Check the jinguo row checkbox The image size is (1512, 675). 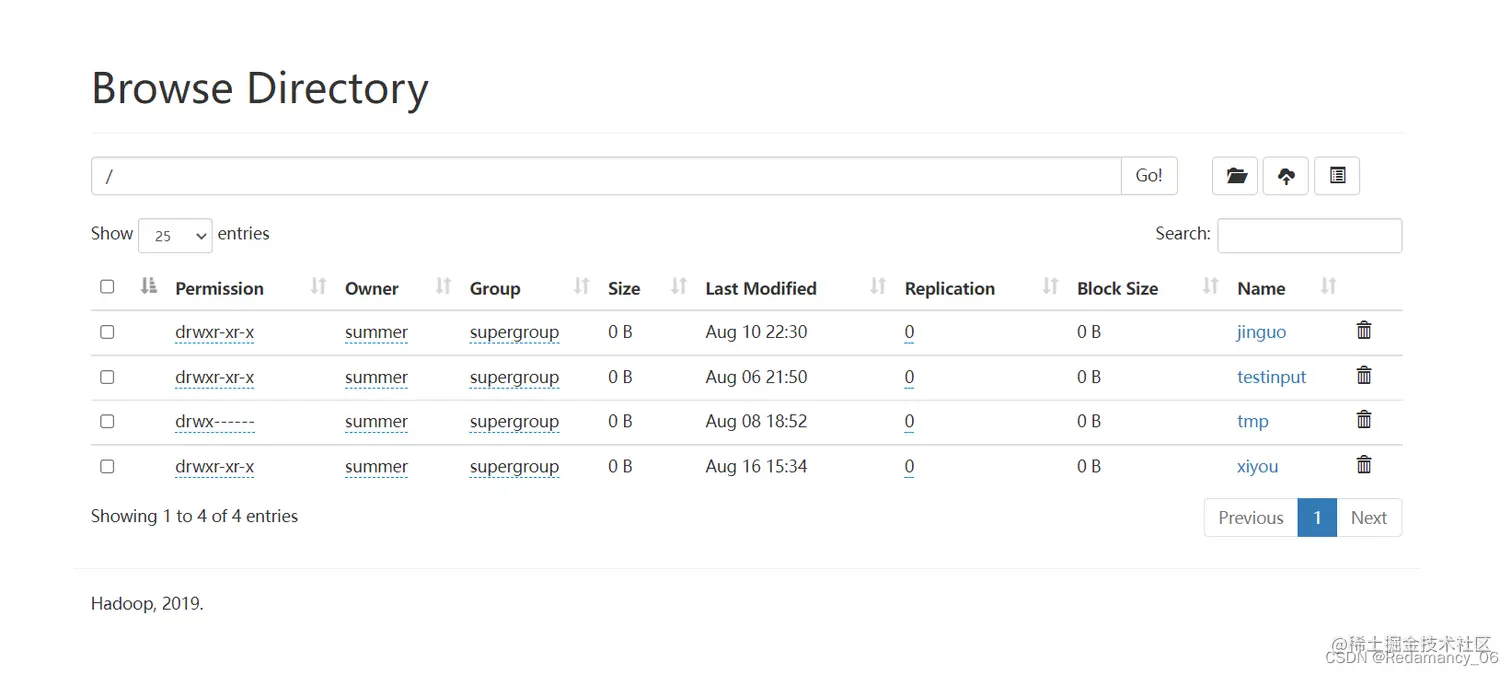[x=107, y=332]
